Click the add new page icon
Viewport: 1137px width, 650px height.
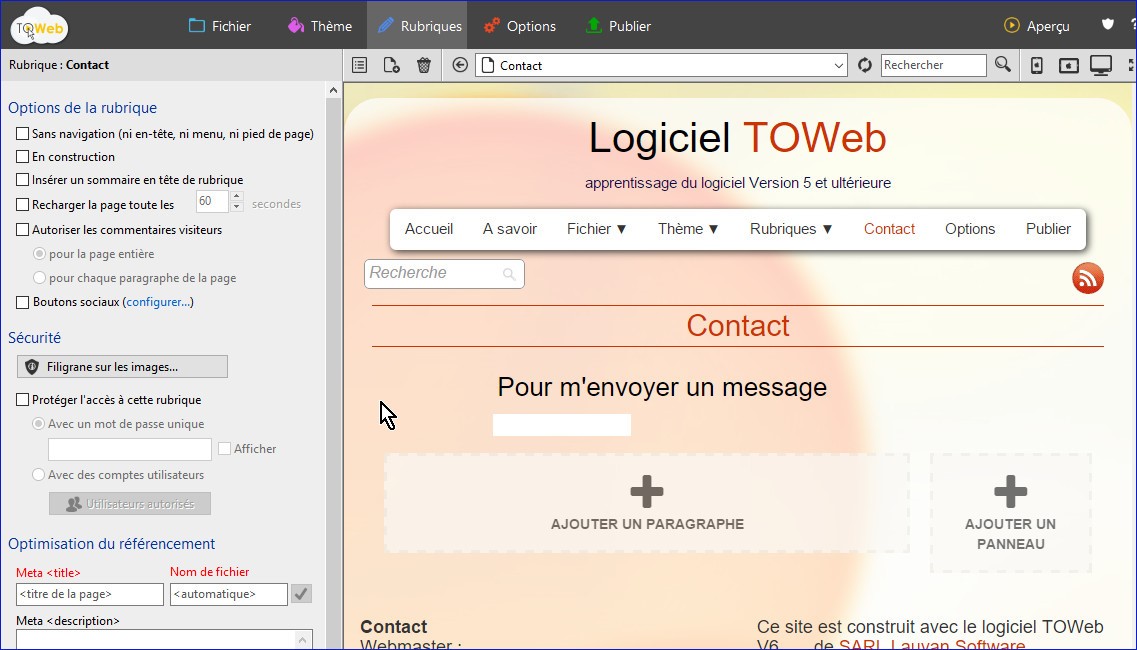coord(392,65)
